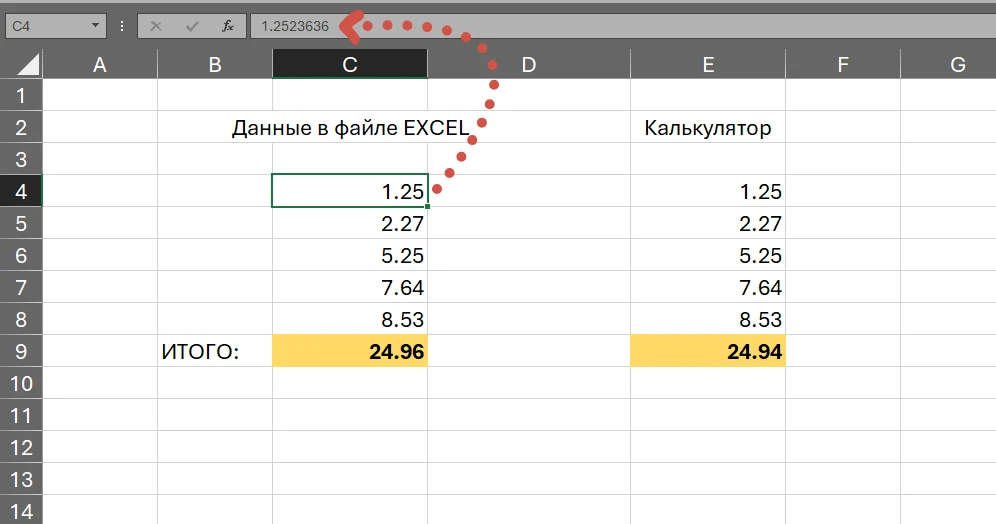Select column C header

[350, 64]
